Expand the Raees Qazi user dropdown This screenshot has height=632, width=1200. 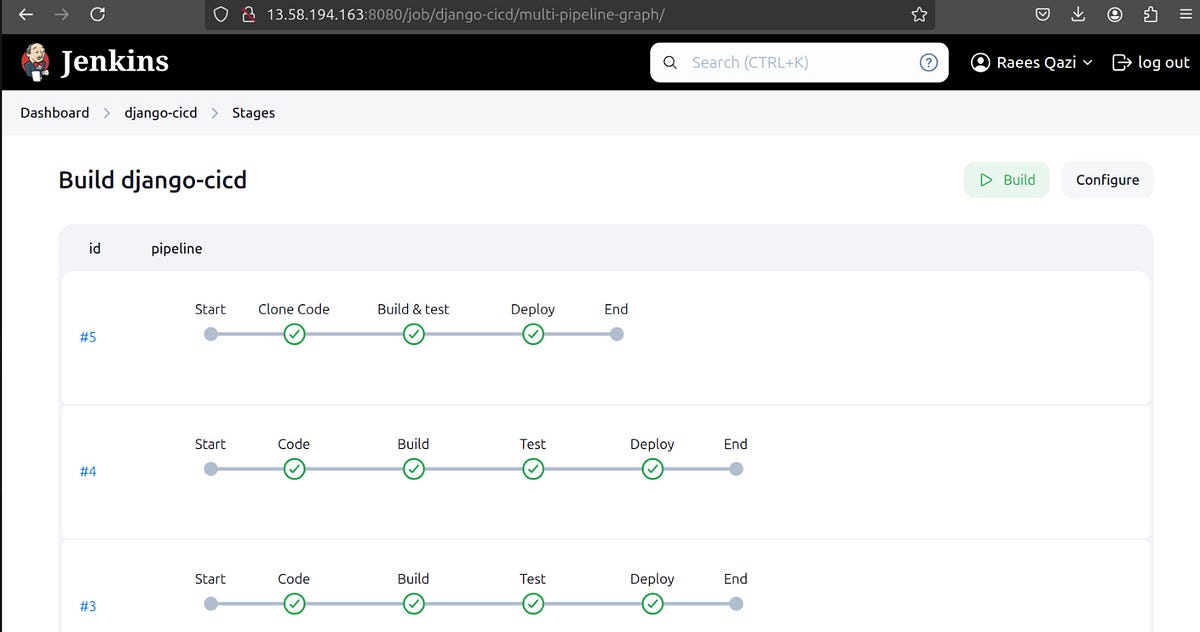1032,62
